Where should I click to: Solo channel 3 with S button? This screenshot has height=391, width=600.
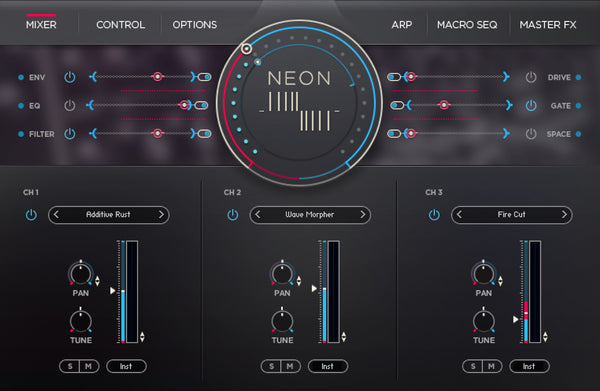[x=473, y=366]
